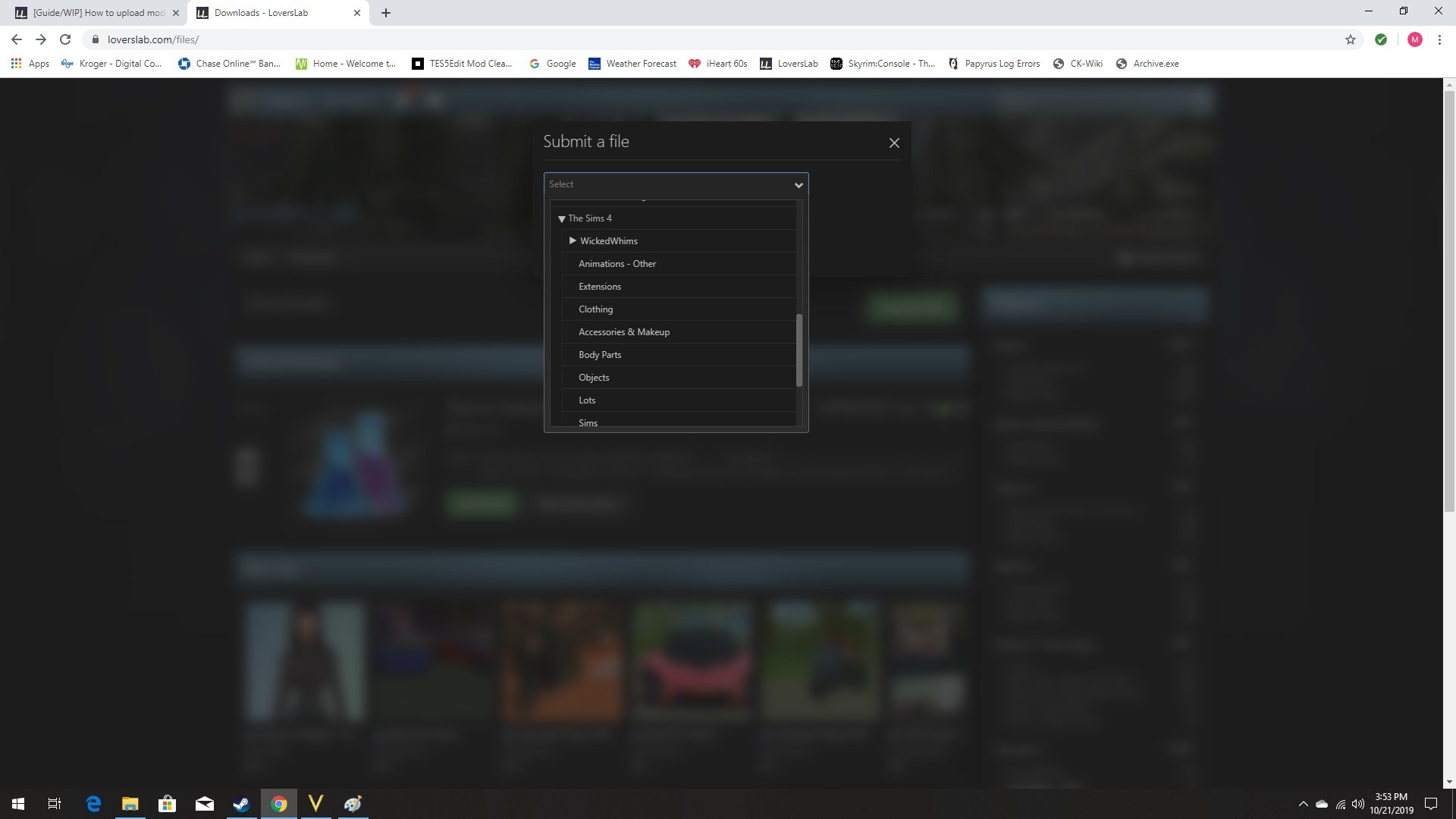The width and height of the screenshot is (1456, 819).
Task: Open a new browser tab
Action: point(386,13)
